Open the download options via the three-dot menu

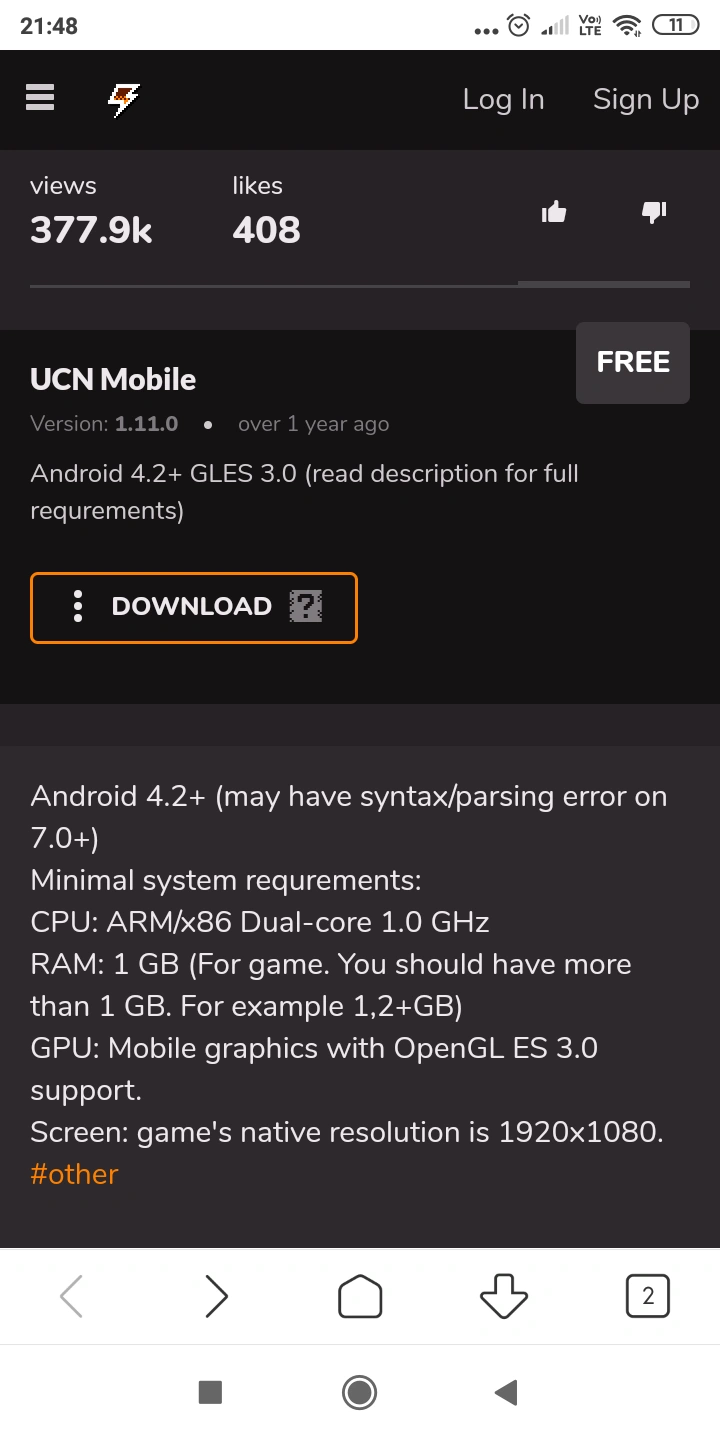pos(77,606)
